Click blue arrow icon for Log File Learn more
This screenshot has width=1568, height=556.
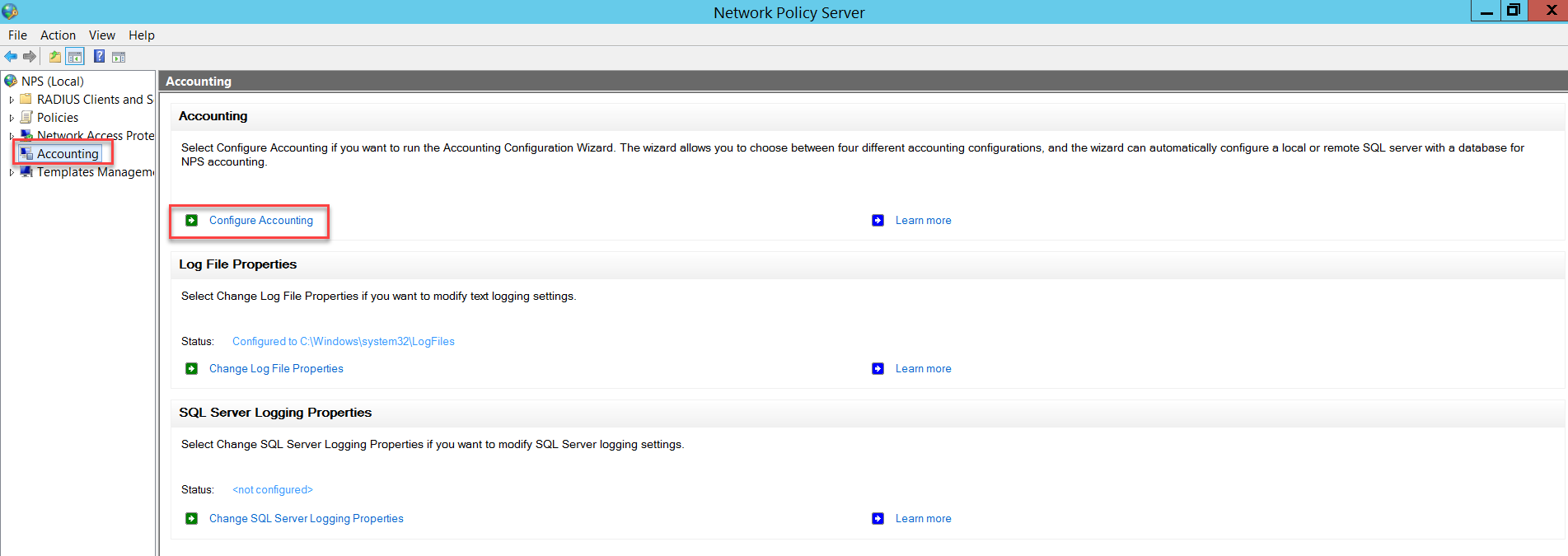[x=878, y=368]
